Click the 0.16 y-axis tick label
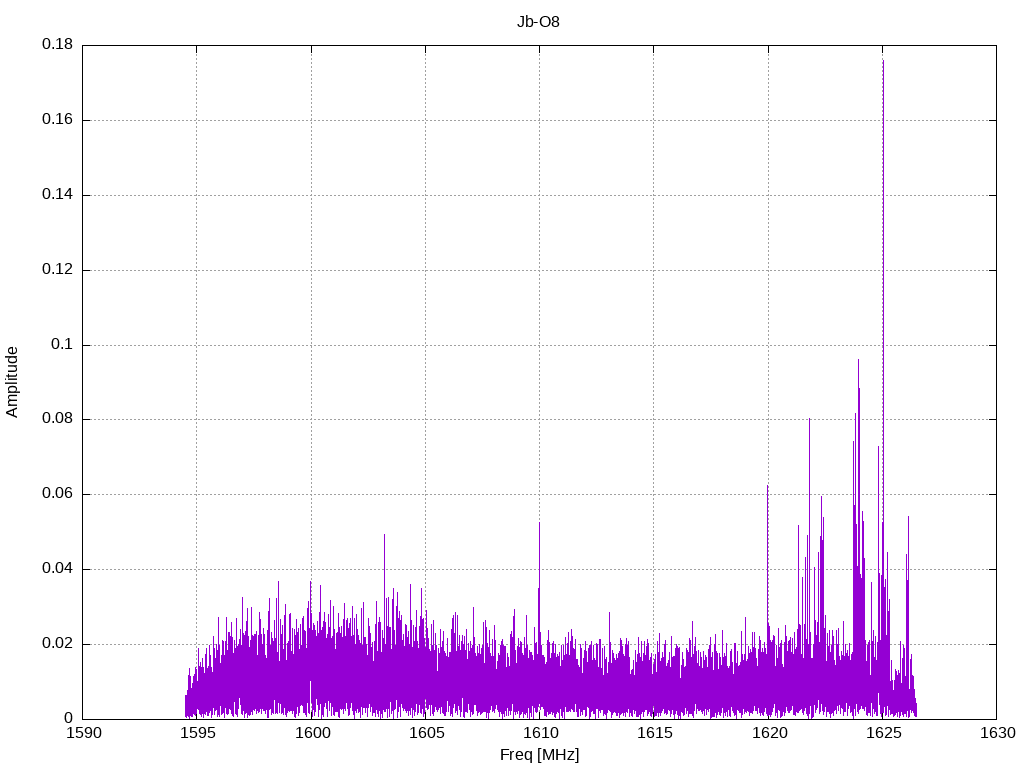 57,120
